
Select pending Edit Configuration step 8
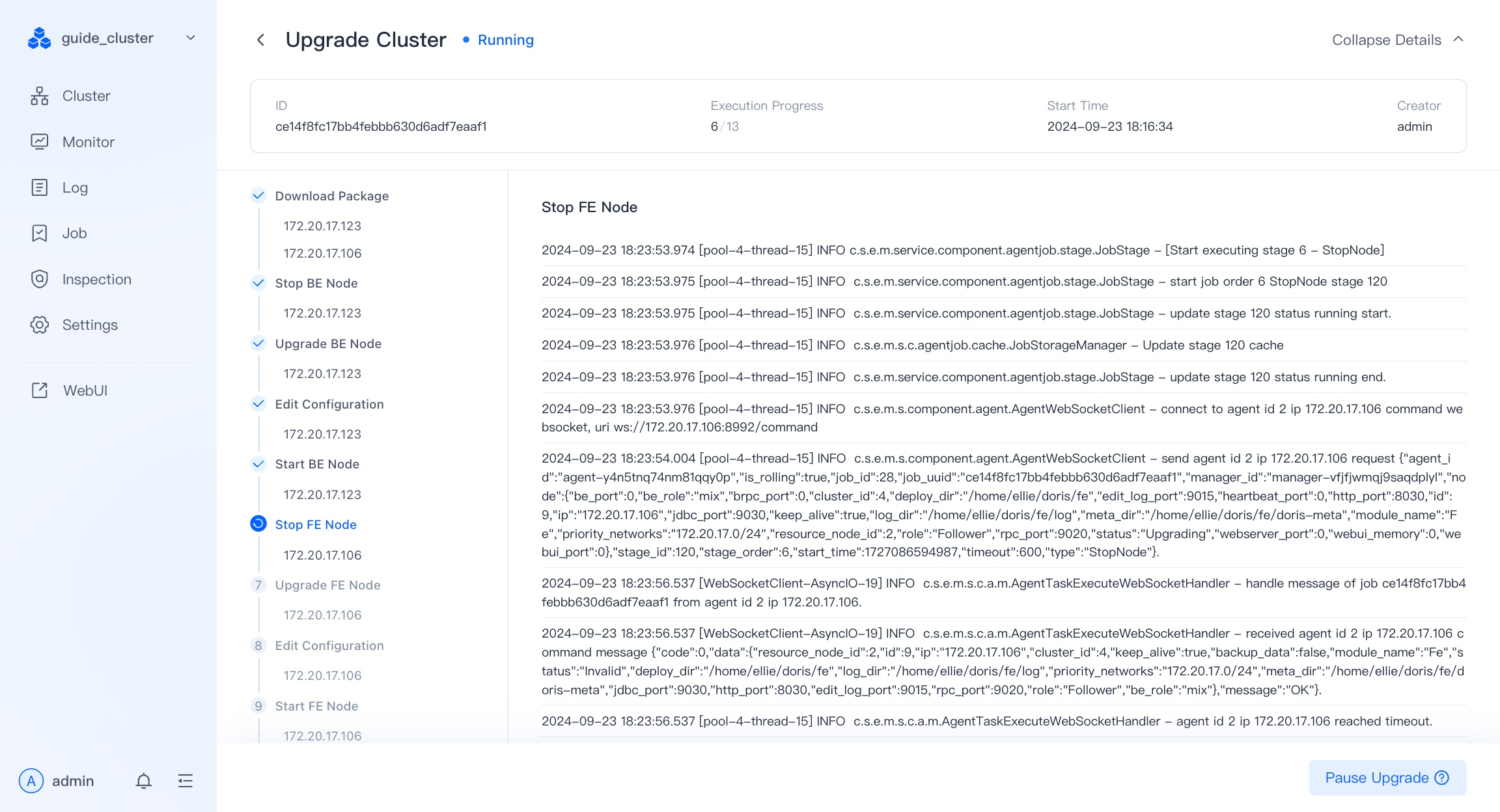(329, 645)
